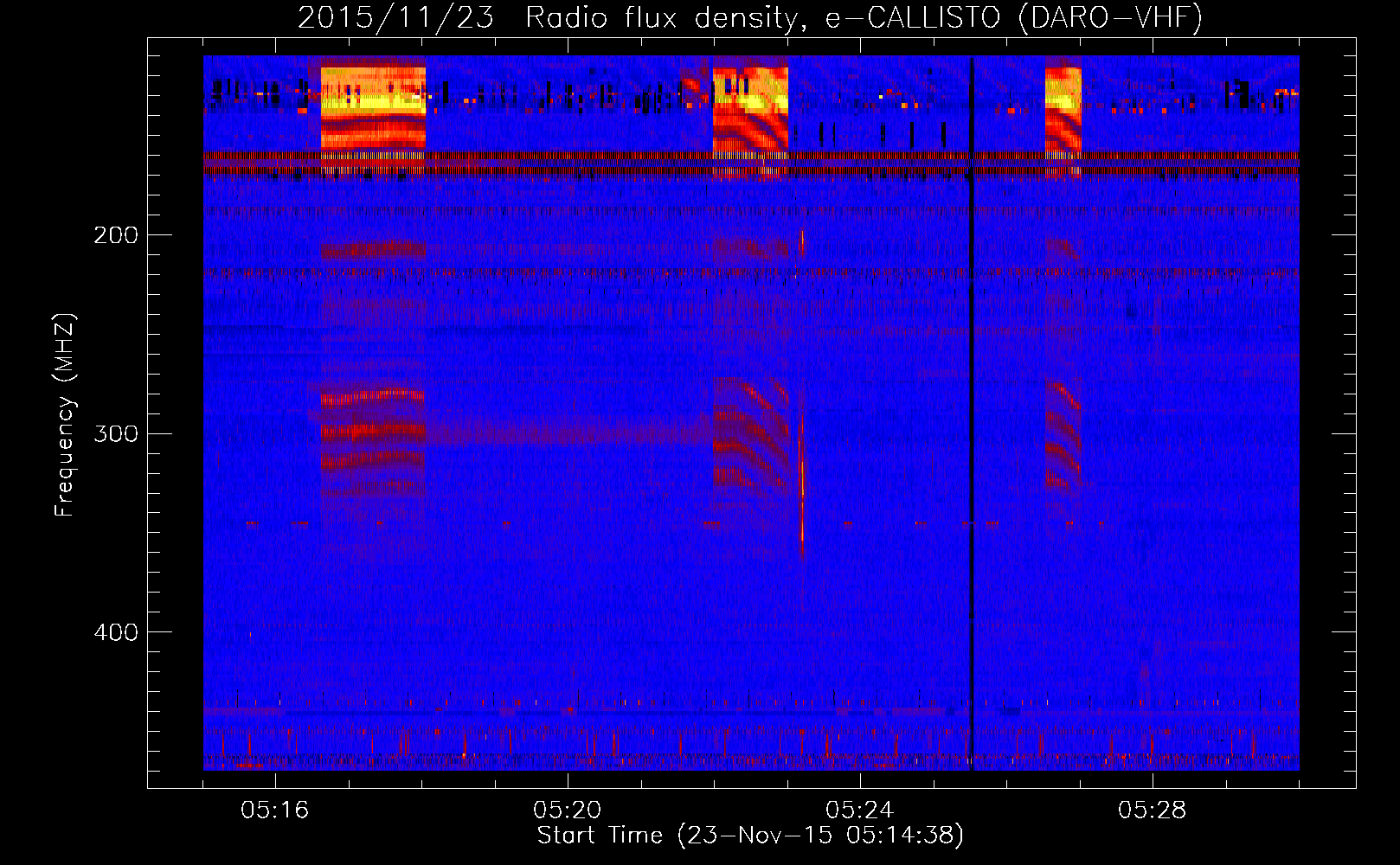Click the plot title mentioning e-CALLISTO (DARO-VHF)
The image size is (1400, 865).
click(750, 17)
